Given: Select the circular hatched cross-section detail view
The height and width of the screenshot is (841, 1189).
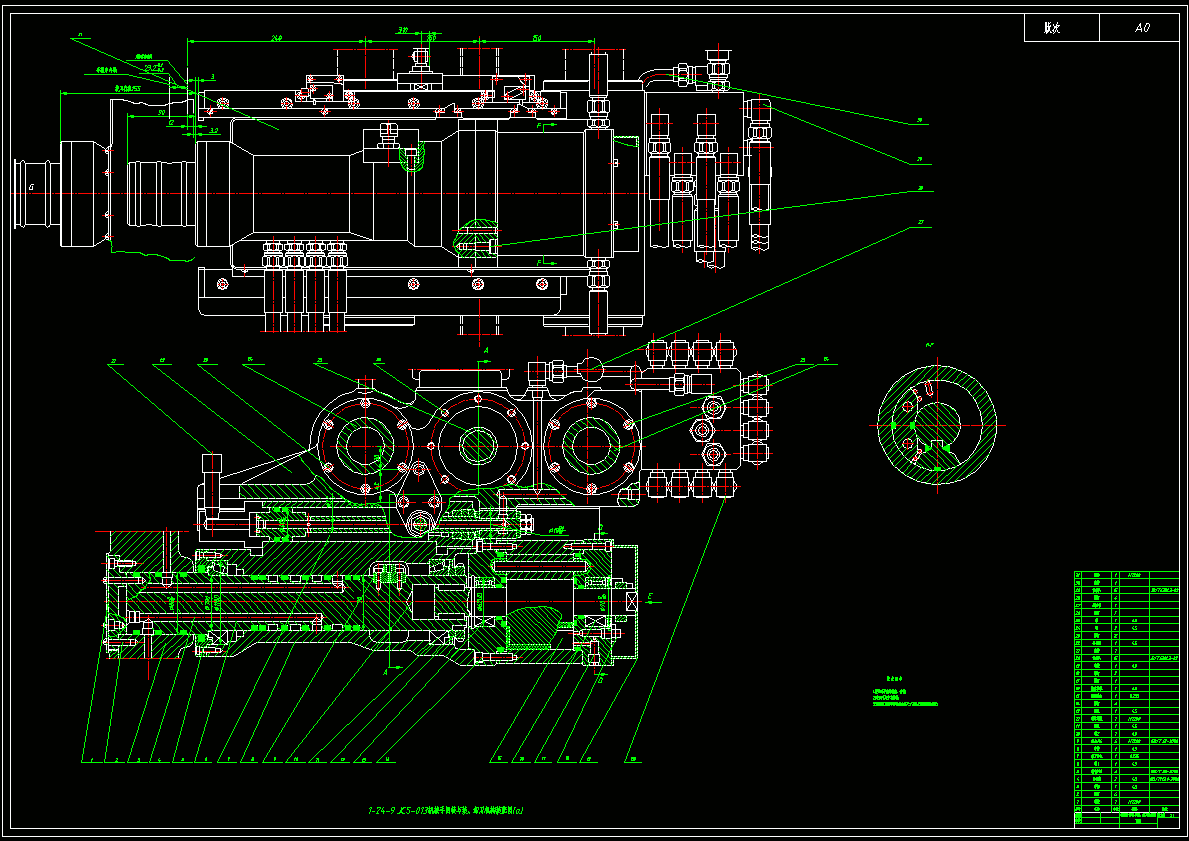Looking at the screenshot, I should [x=936, y=425].
